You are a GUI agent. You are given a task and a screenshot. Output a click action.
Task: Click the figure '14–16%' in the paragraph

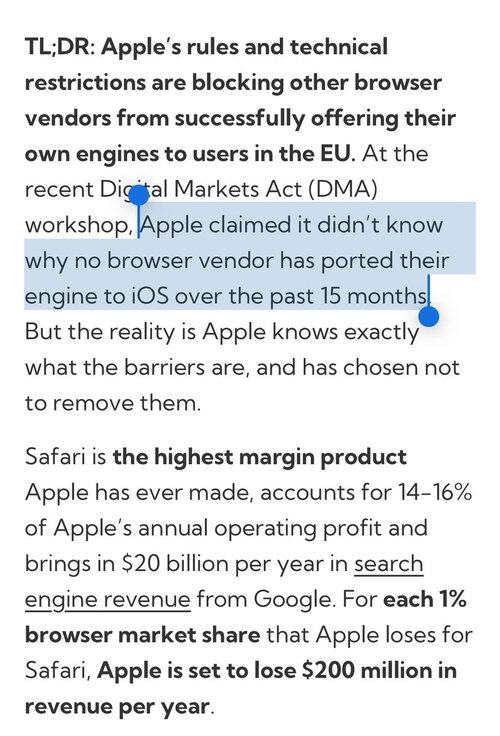[435, 492]
